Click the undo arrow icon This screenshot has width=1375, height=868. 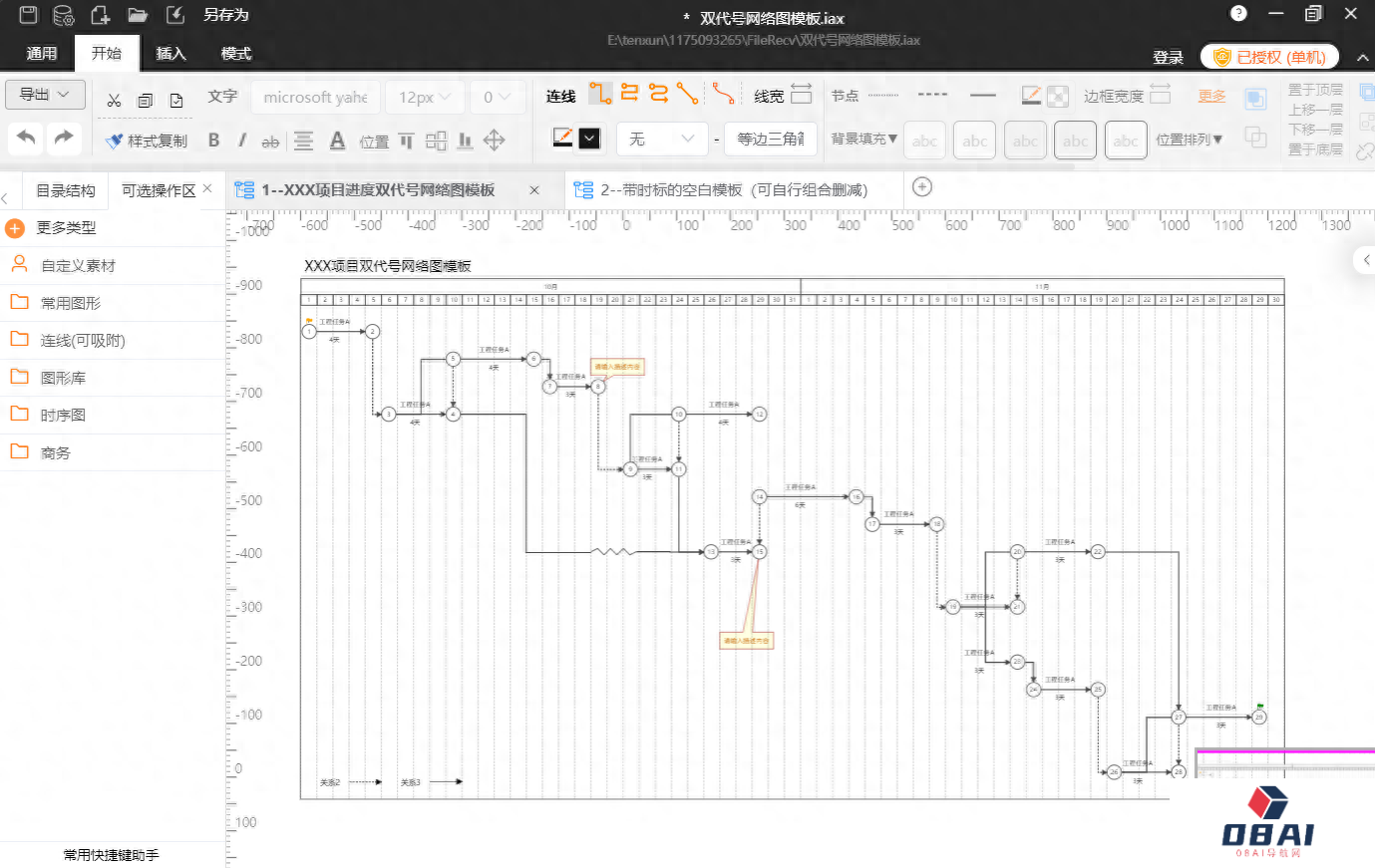pos(27,138)
